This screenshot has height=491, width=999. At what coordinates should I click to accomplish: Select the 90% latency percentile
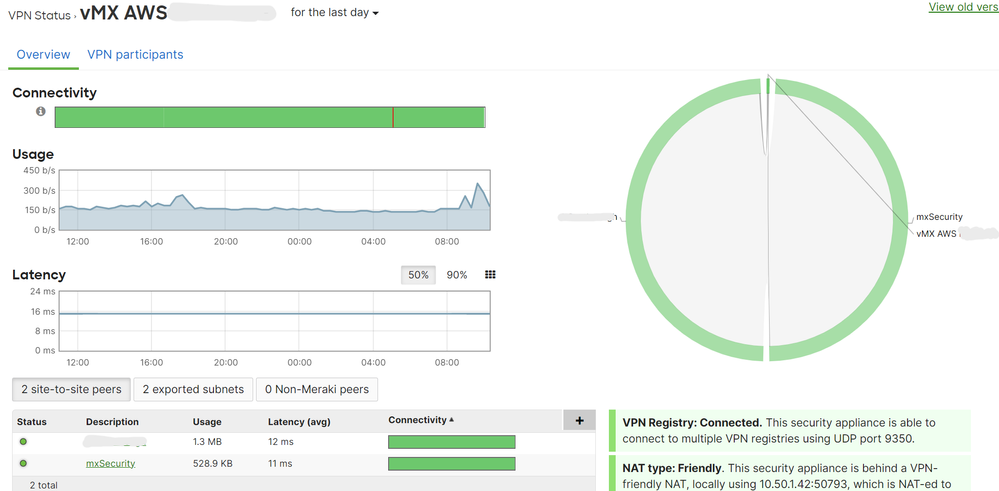click(457, 274)
